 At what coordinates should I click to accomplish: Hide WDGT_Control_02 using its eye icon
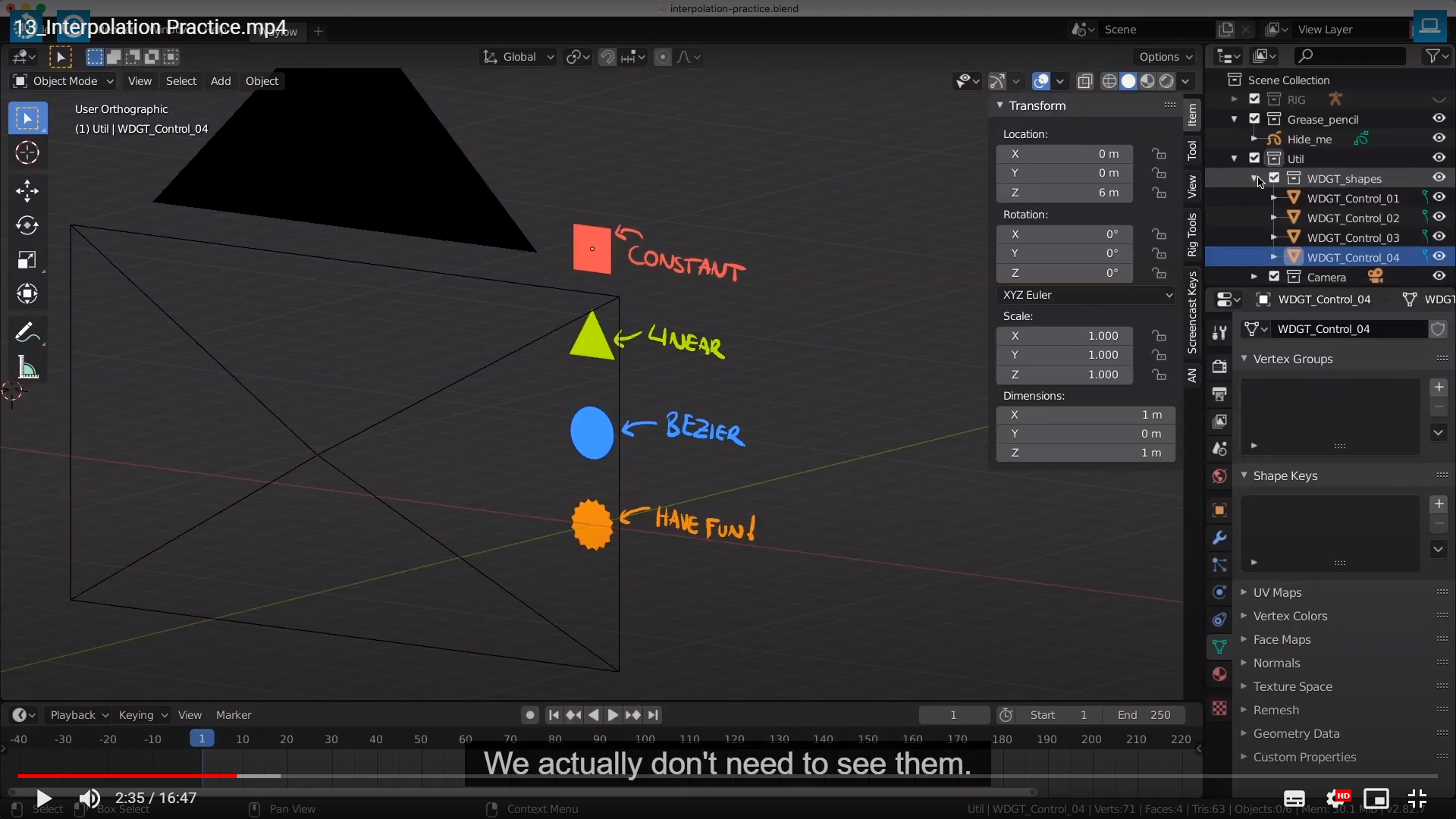1439,217
